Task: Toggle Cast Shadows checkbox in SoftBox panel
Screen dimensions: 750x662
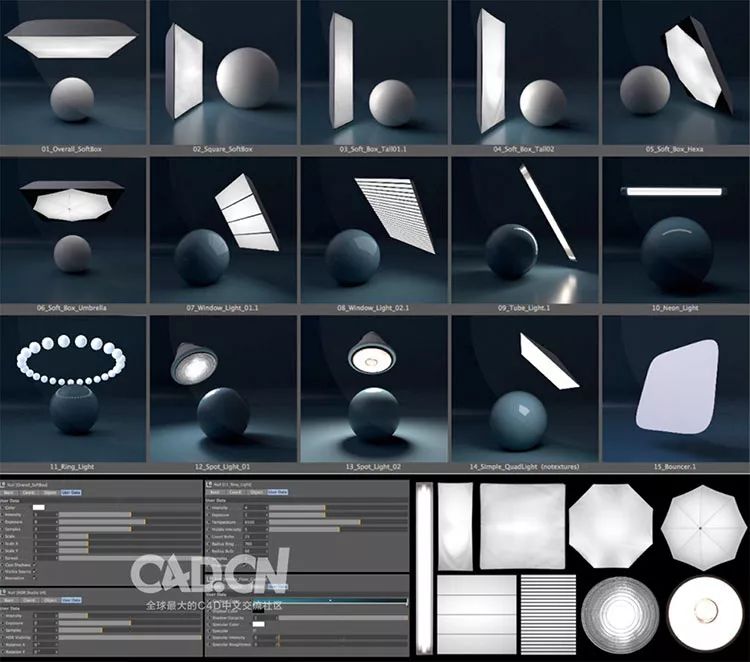Action: (35, 563)
